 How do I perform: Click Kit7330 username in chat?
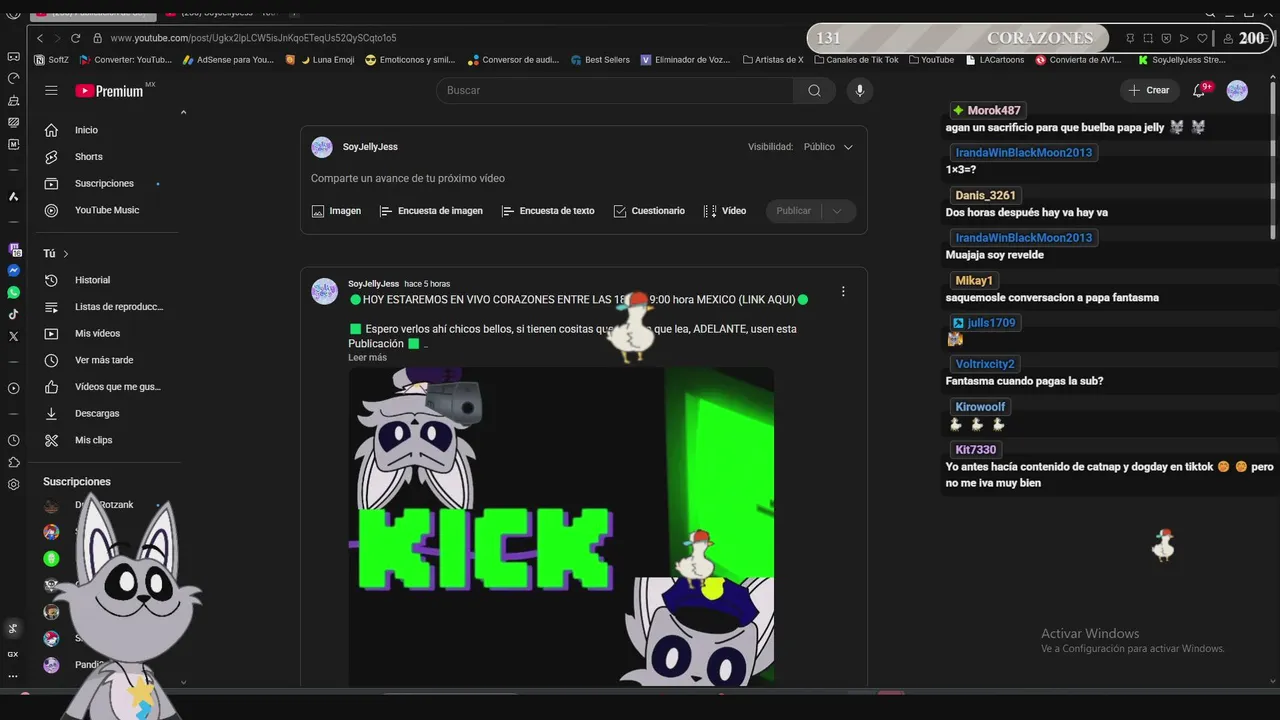pos(975,450)
